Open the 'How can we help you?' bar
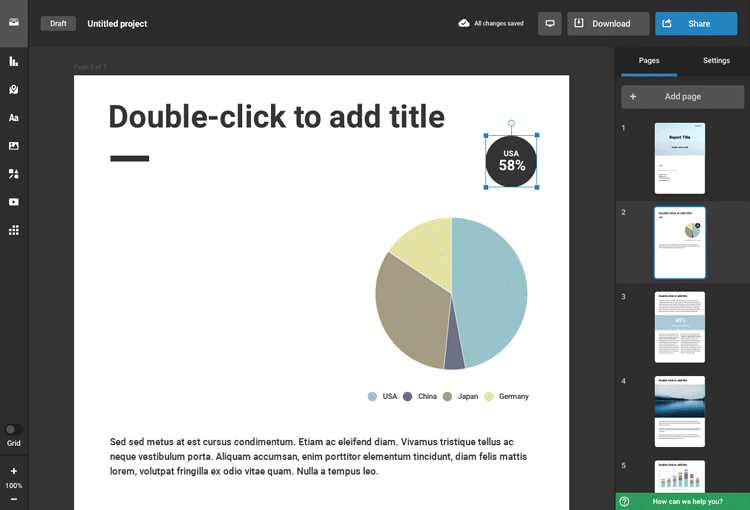750x510 pixels. 683,501
